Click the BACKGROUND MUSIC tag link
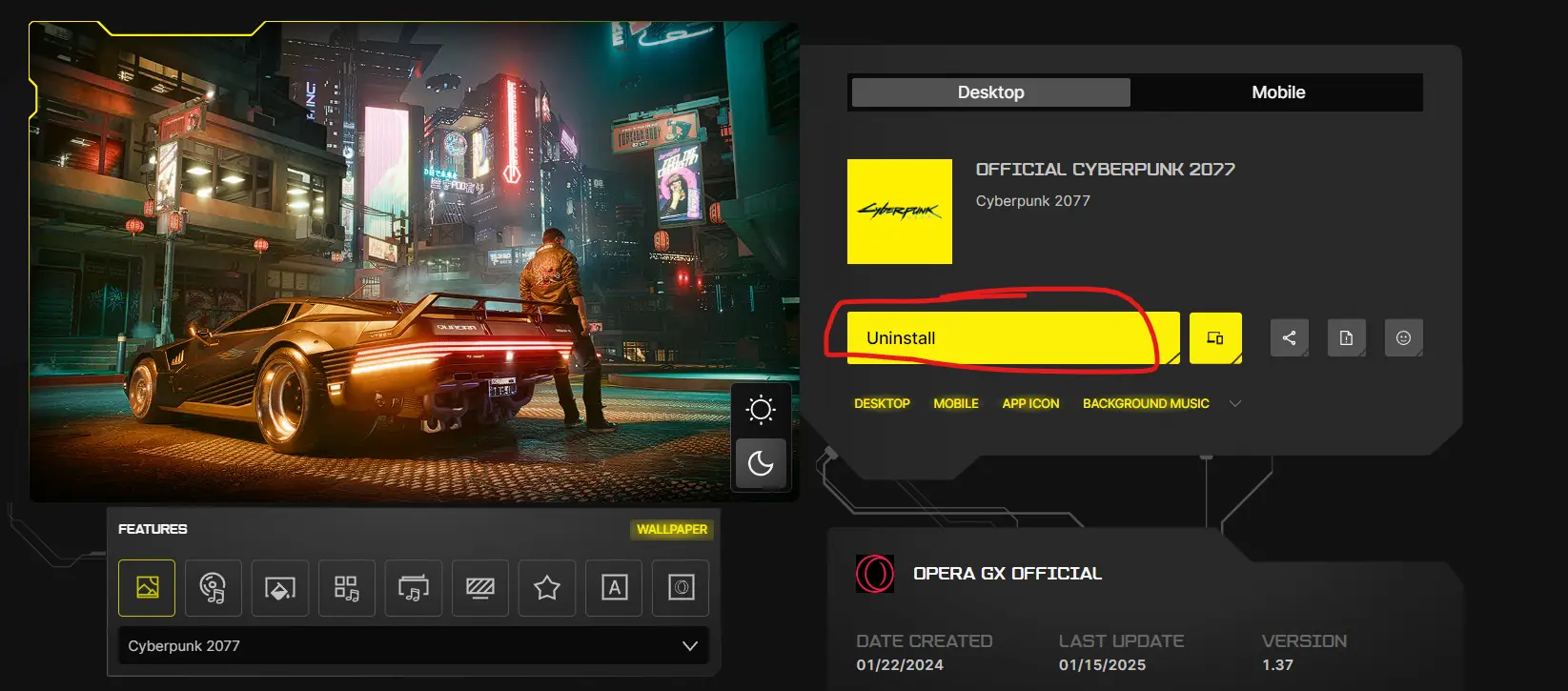 (1146, 404)
